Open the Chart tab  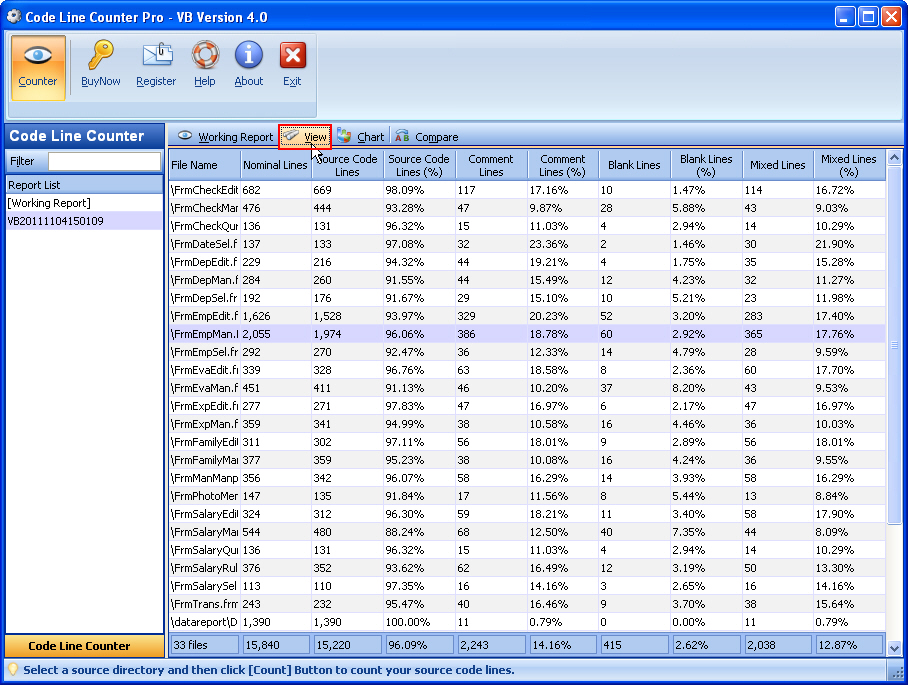(x=360, y=137)
